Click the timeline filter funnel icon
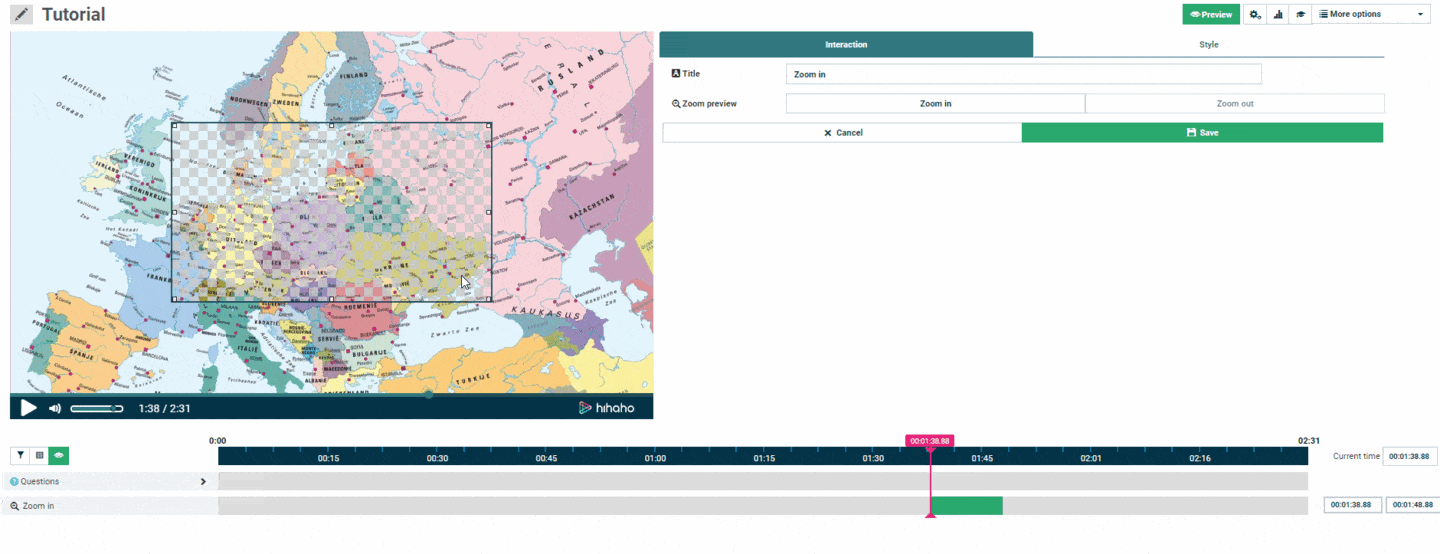Viewport: 1440px width, 554px height. [x=20, y=455]
